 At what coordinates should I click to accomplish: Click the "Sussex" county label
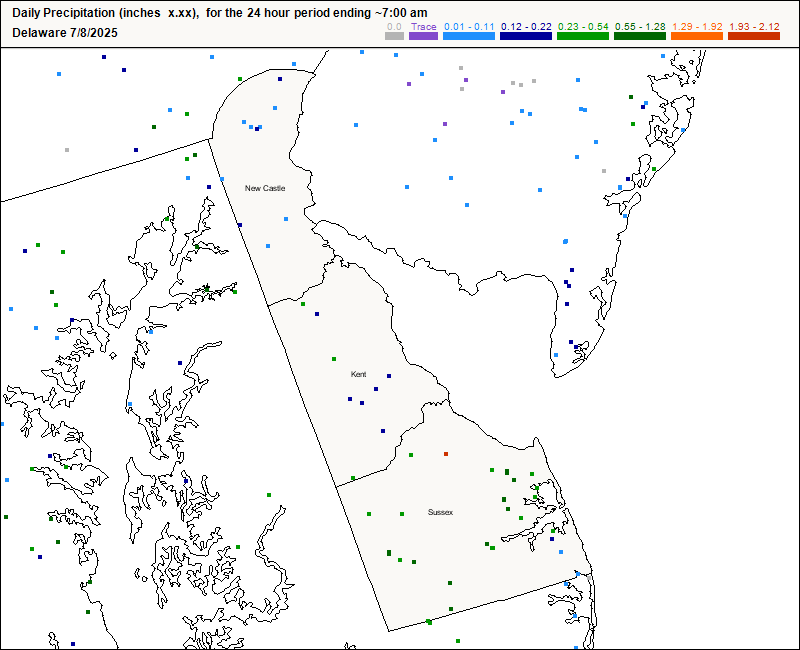coord(440,512)
